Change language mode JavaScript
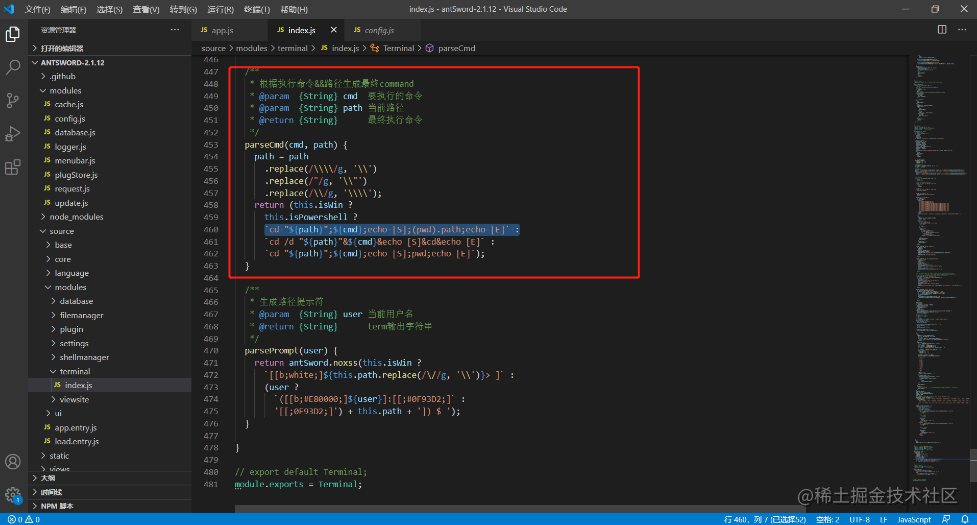 pos(914,519)
